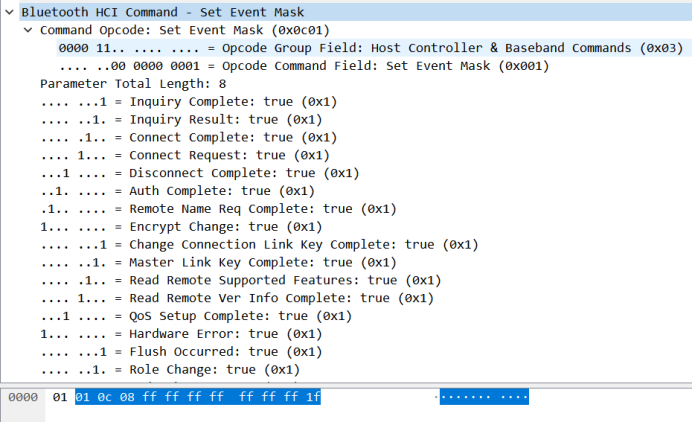Choose the Connect Request row
Viewport: 692px width, 422px height.
185,155
